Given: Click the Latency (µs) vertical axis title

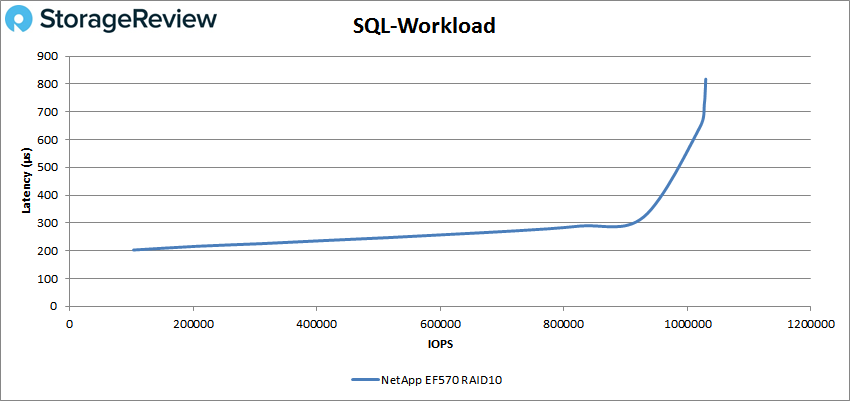Looking at the screenshot, I should (x=27, y=181).
